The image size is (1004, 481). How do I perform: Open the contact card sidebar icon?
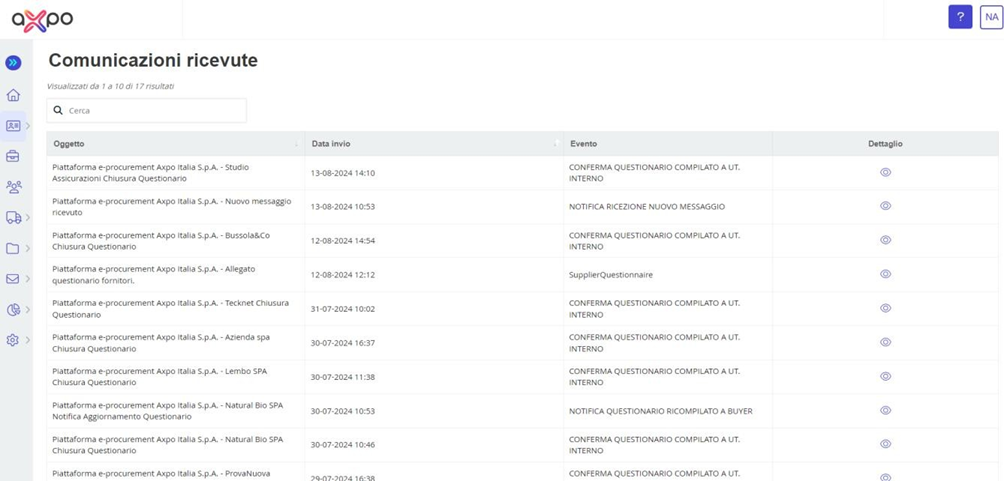[13, 126]
